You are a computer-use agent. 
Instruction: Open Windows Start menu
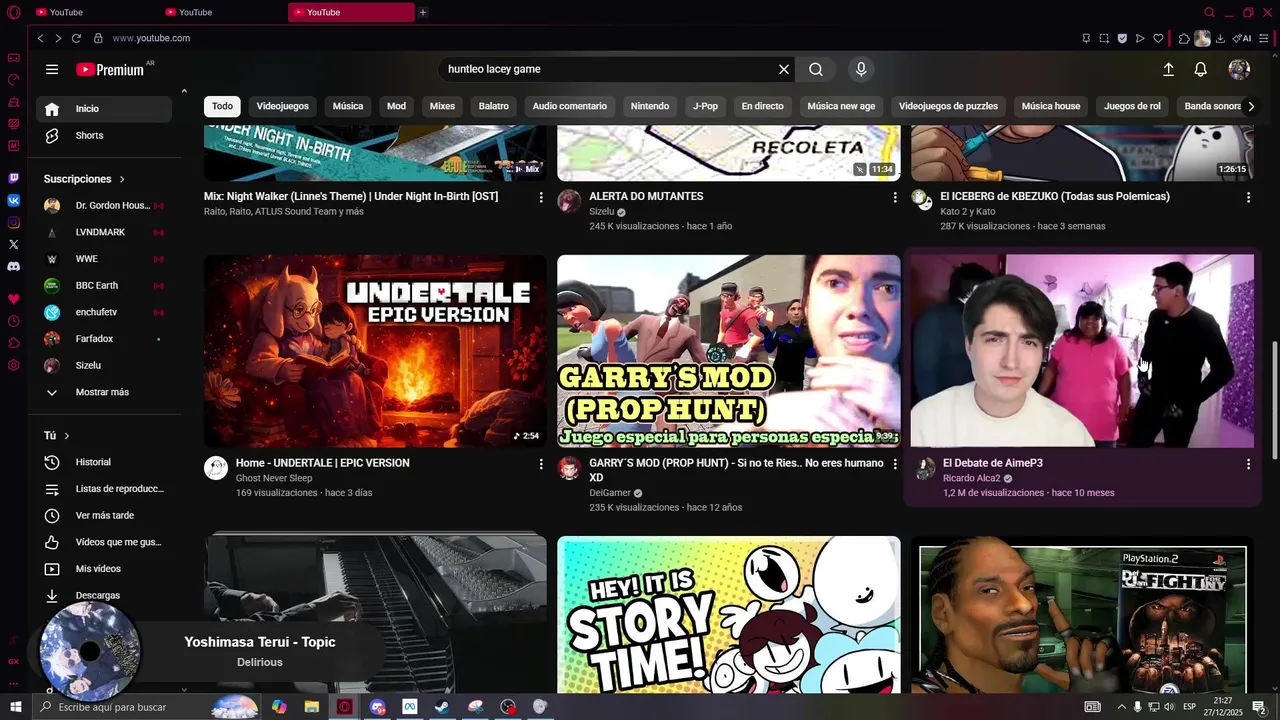coord(15,707)
